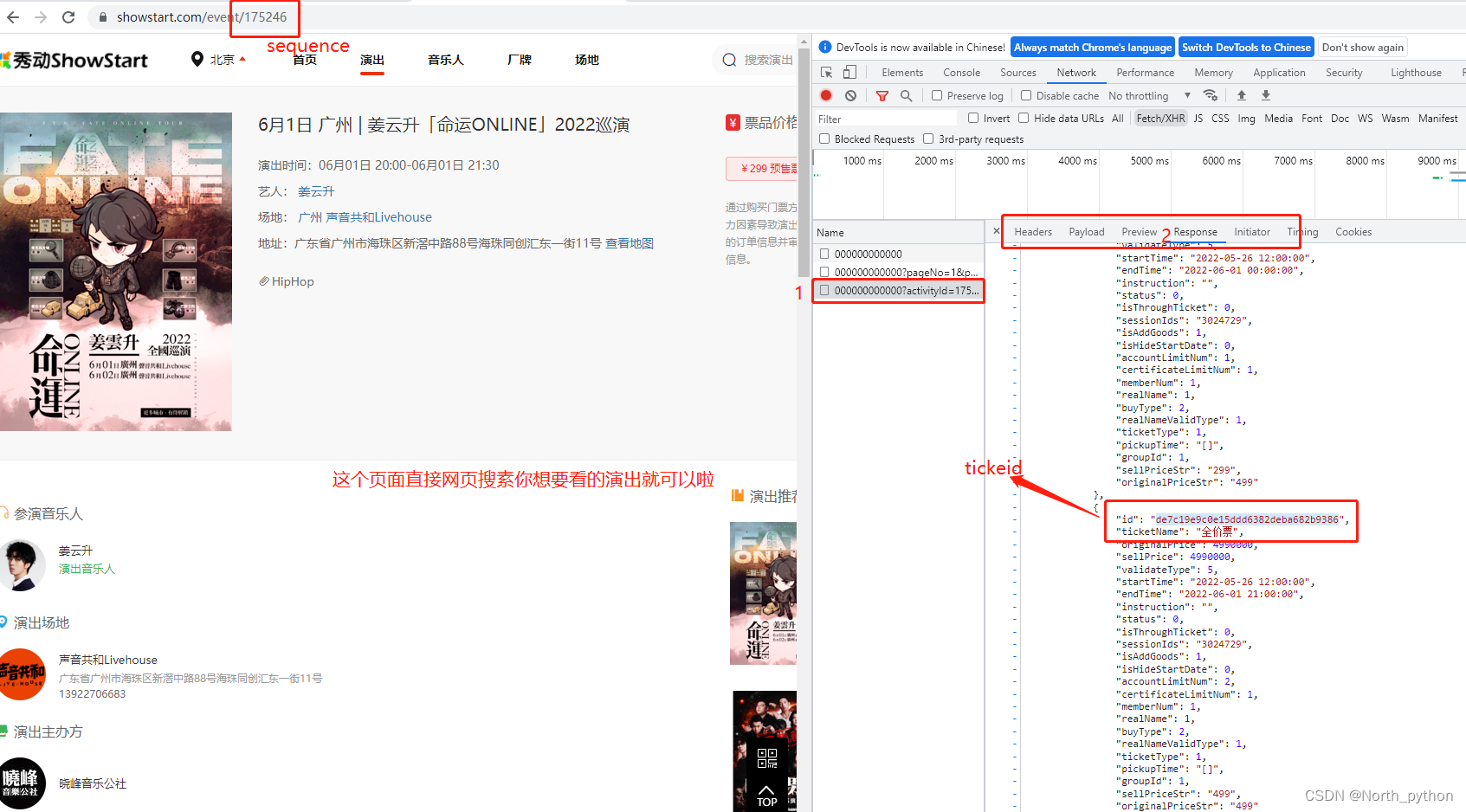This screenshot has width=1466, height=812.
Task: Open the Cookies tab of the request
Action: point(1353,232)
